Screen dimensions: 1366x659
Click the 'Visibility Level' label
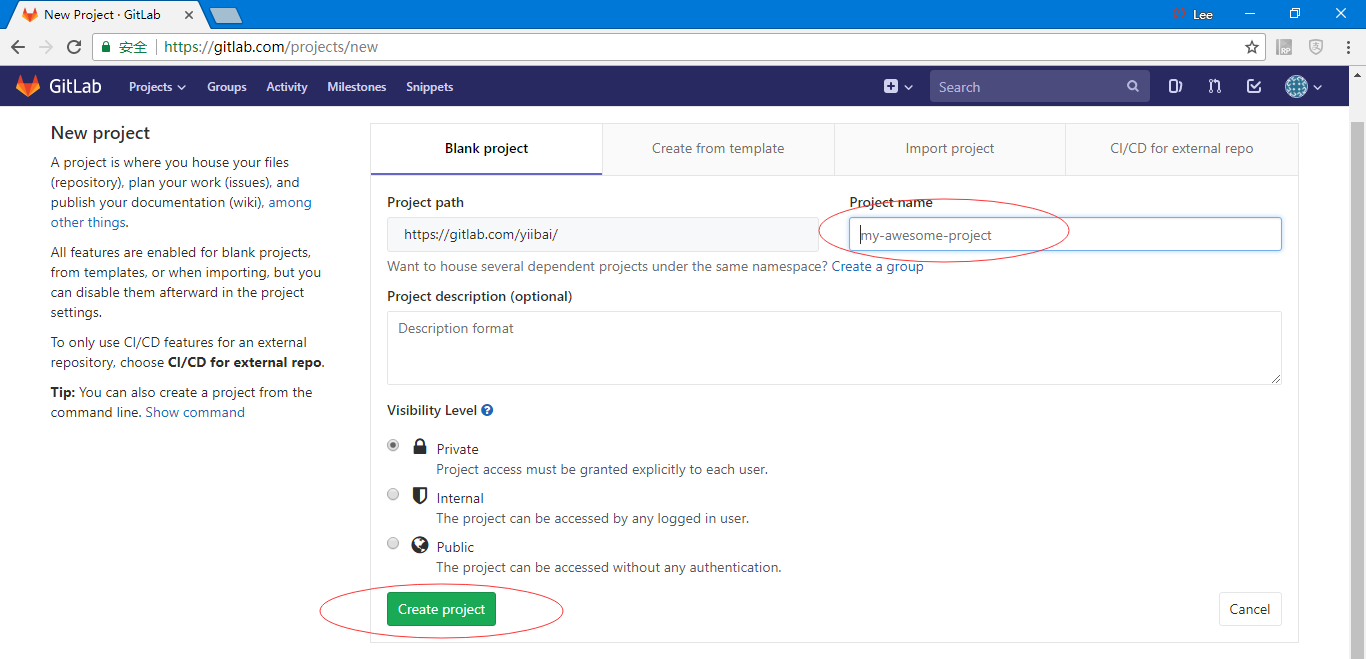tap(432, 410)
